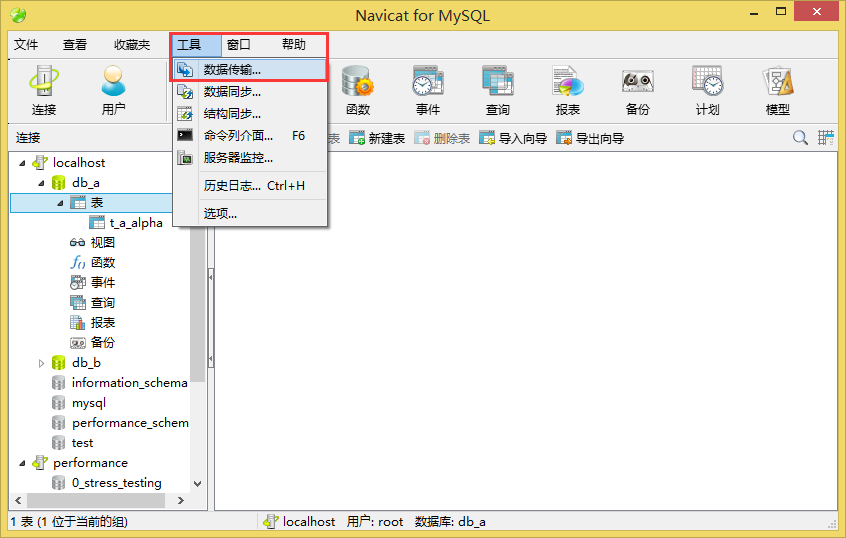This screenshot has width=846, height=538.
Task: Click the 导出向导 export wizard button
Action: 590,138
